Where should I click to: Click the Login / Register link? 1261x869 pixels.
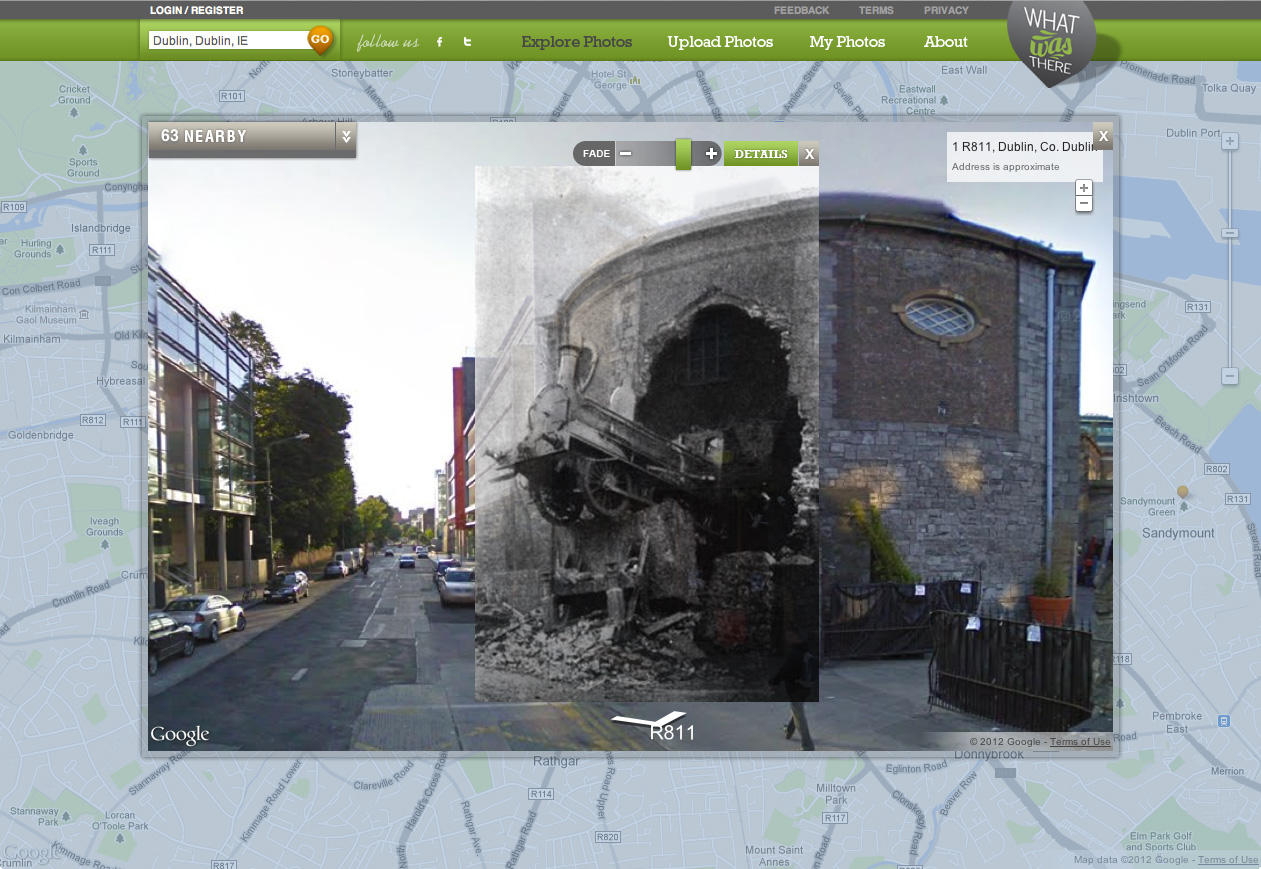(196, 10)
